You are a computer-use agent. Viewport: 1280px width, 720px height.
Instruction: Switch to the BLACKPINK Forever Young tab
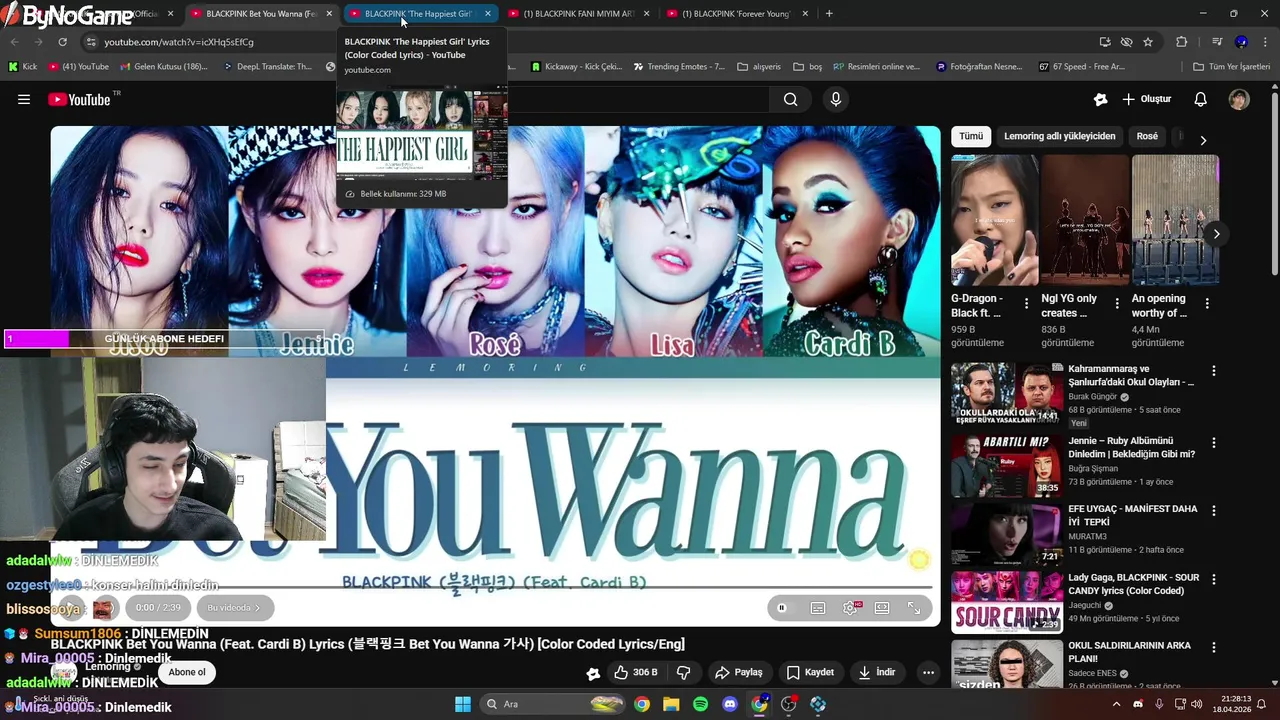pos(736,14)
